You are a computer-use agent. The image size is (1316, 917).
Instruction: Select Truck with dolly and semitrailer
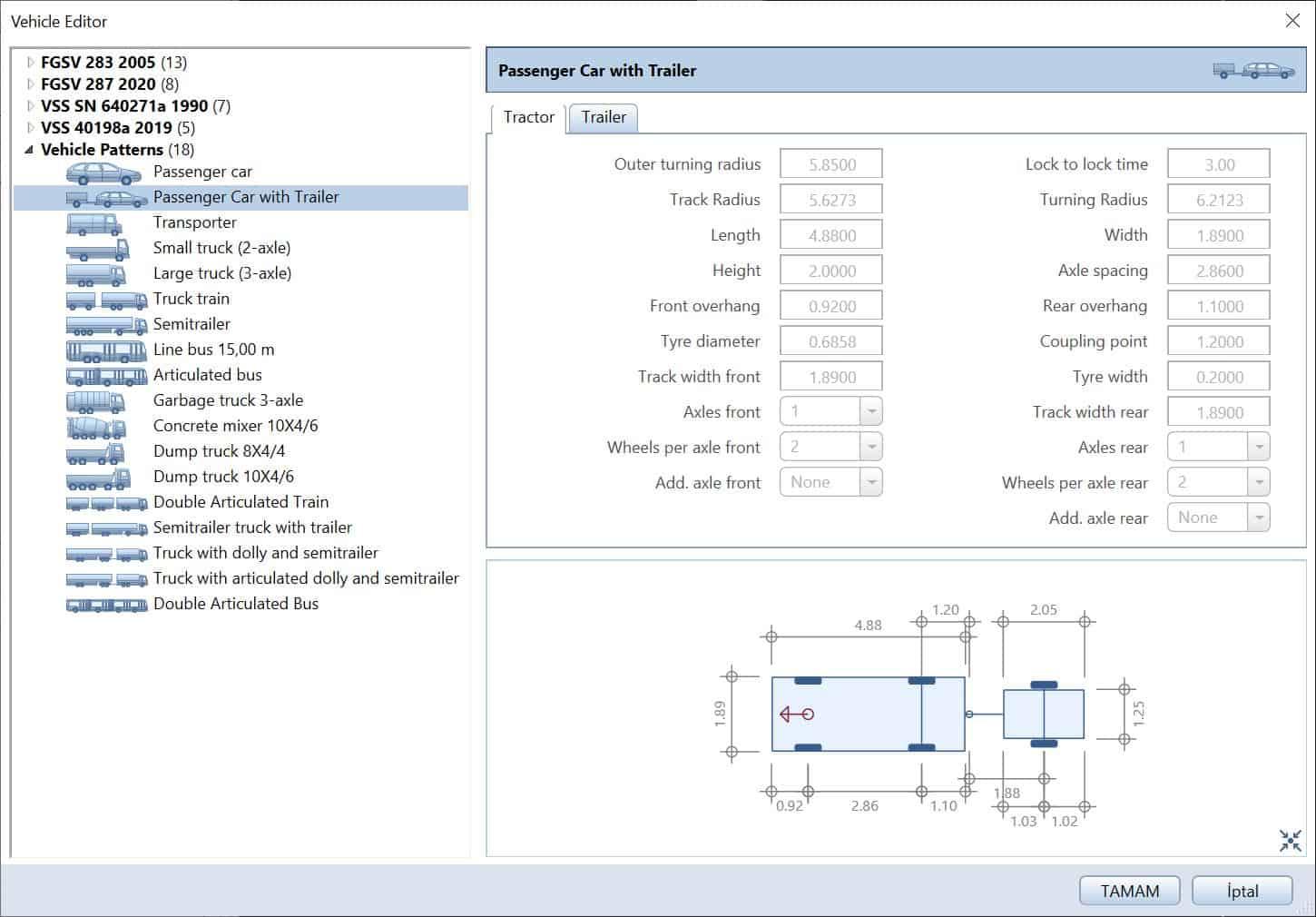point(265,553)
